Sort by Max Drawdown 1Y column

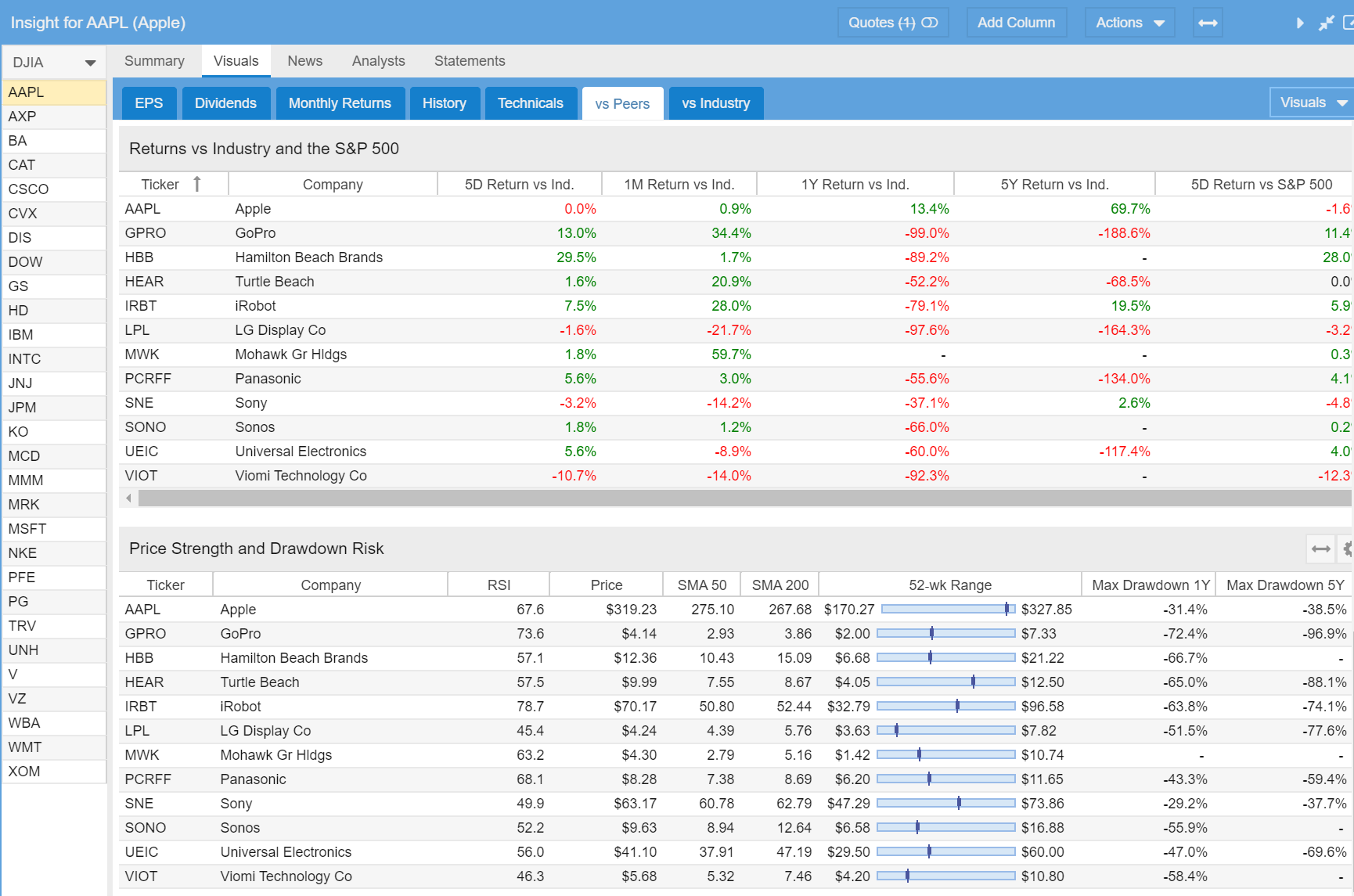pos(1151,585)
